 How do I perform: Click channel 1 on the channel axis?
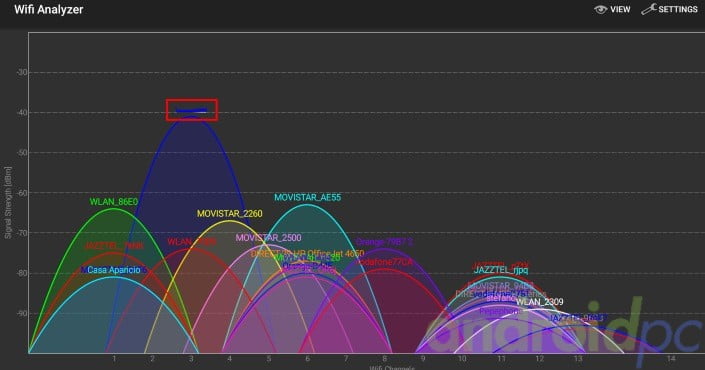coord(114,359)
